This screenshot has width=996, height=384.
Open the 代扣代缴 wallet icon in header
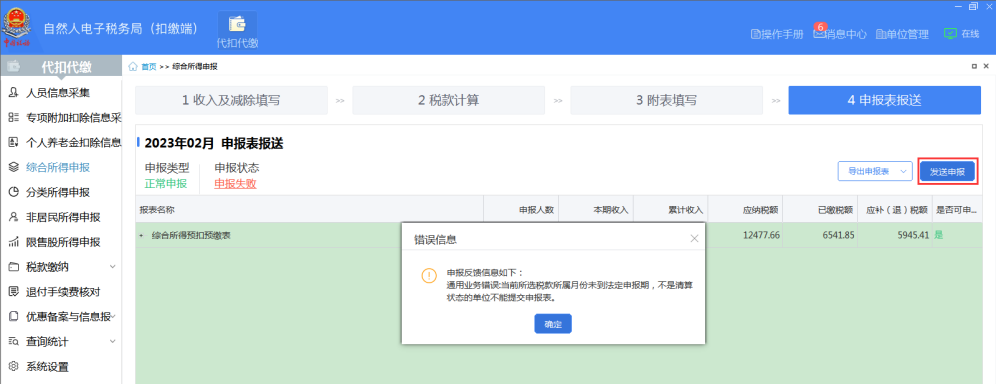point(238,30)
